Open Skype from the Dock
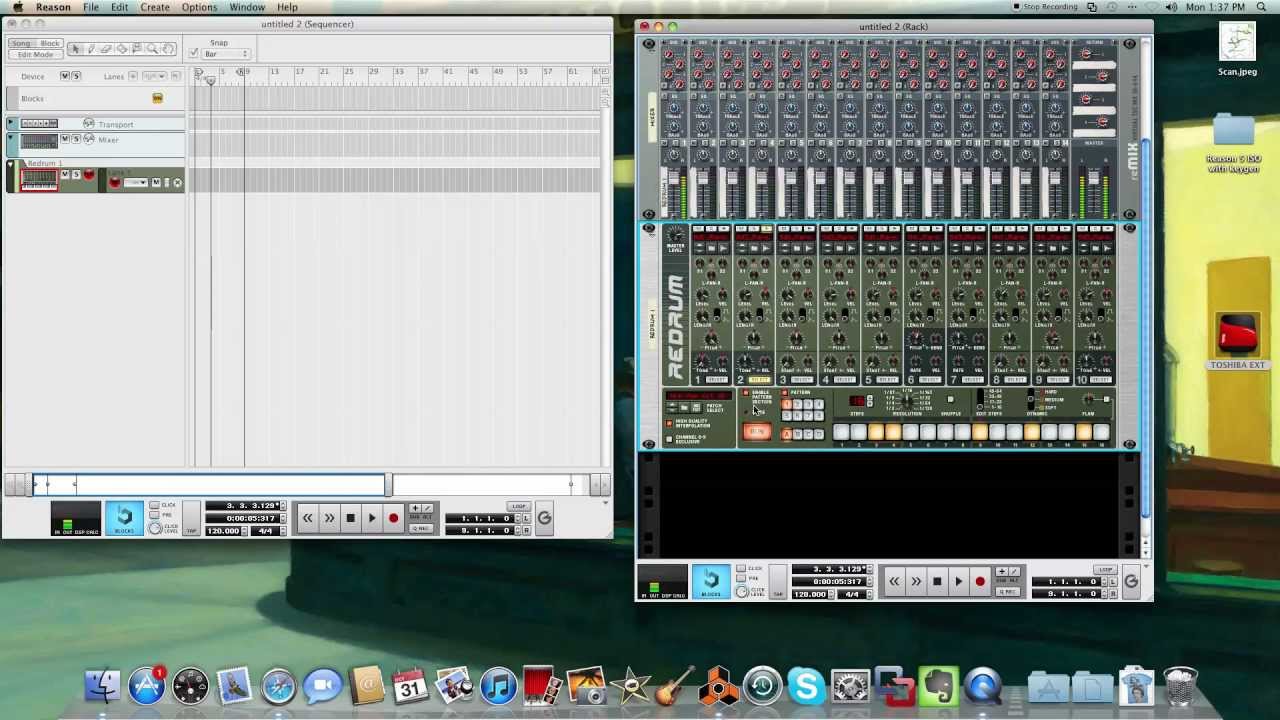The image size is (1280, 720). pos(806,686)
